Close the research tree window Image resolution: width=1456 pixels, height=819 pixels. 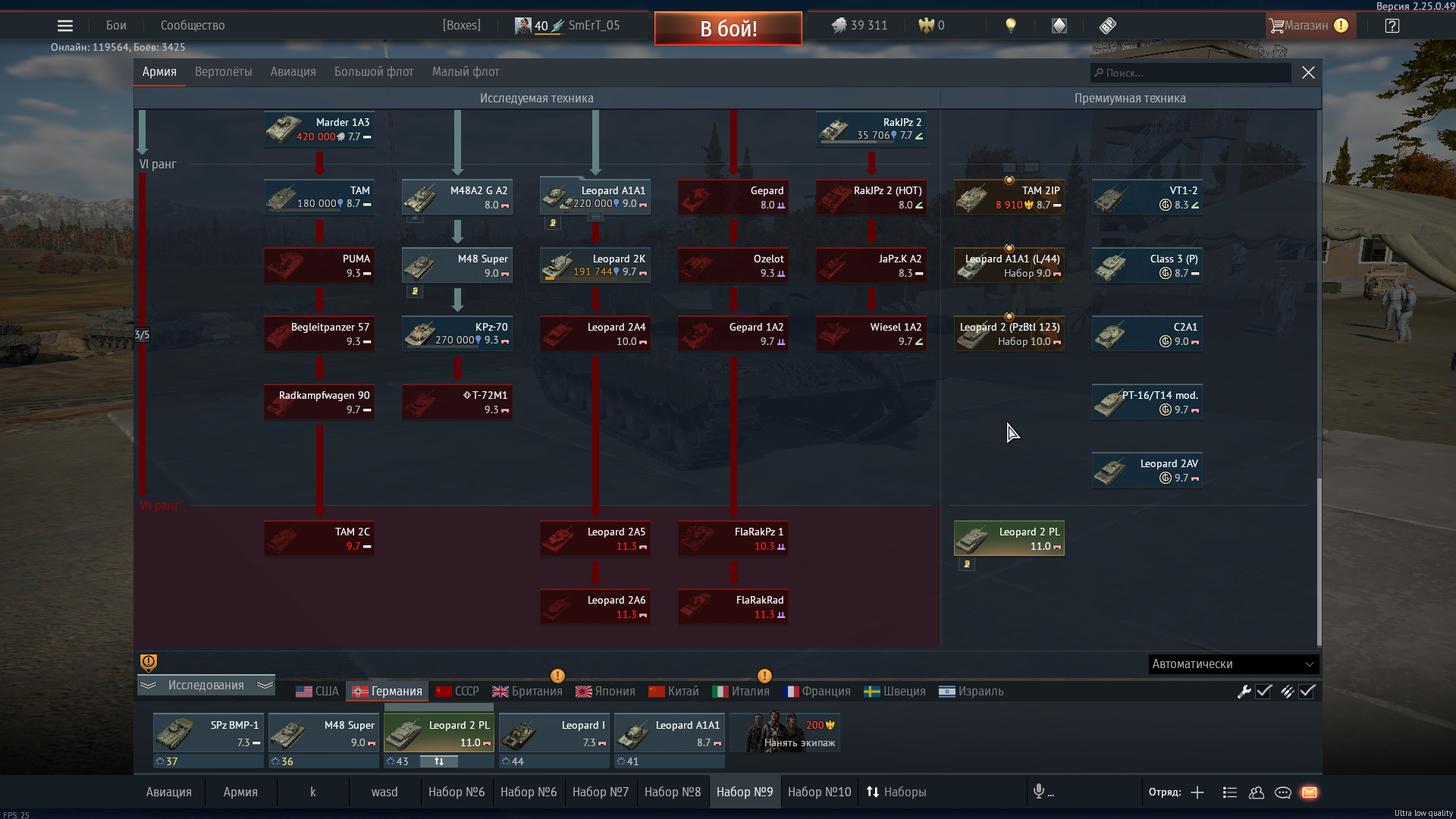tap(1308, 73)
